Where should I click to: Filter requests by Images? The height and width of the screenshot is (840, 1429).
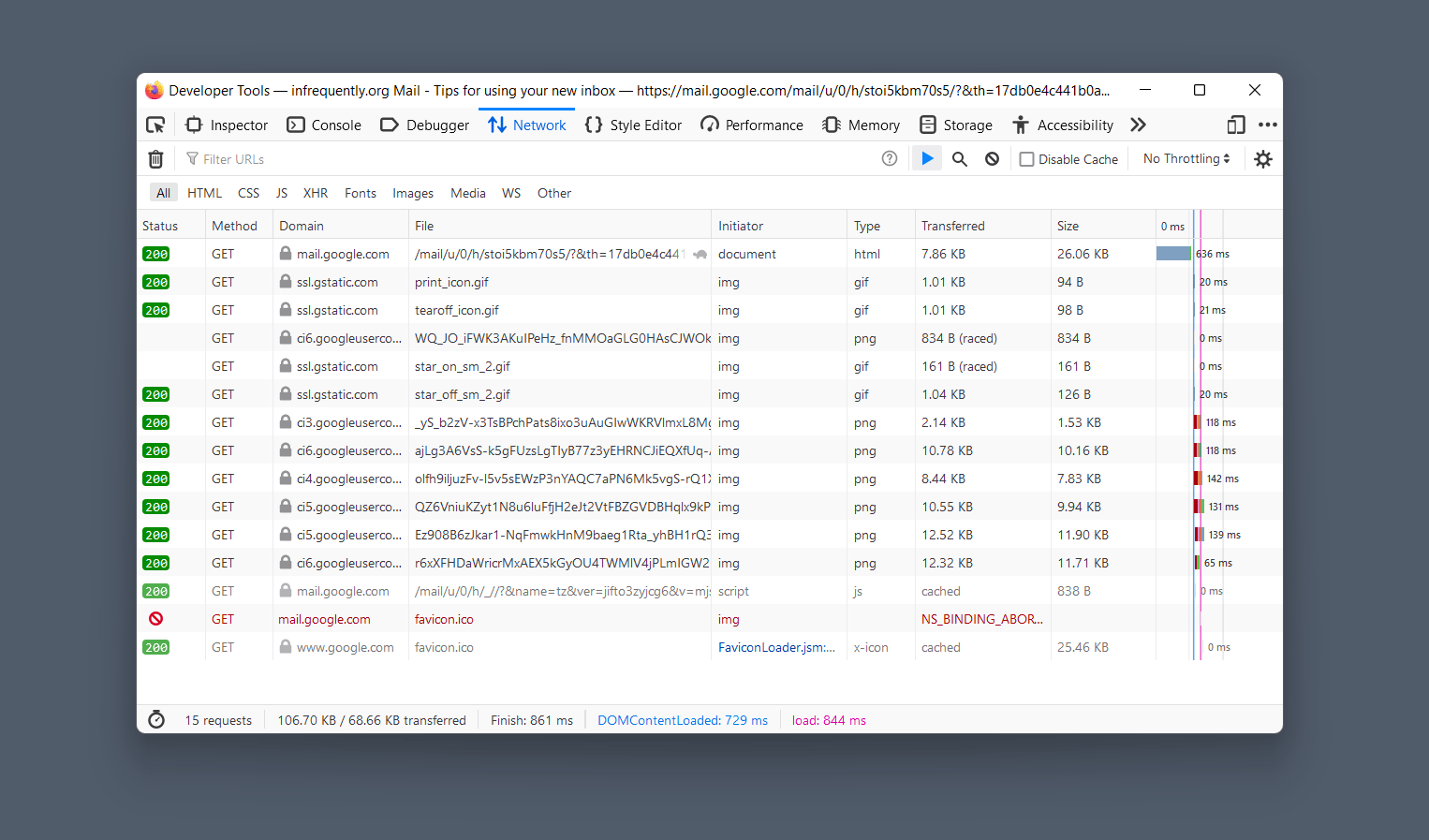413,193
